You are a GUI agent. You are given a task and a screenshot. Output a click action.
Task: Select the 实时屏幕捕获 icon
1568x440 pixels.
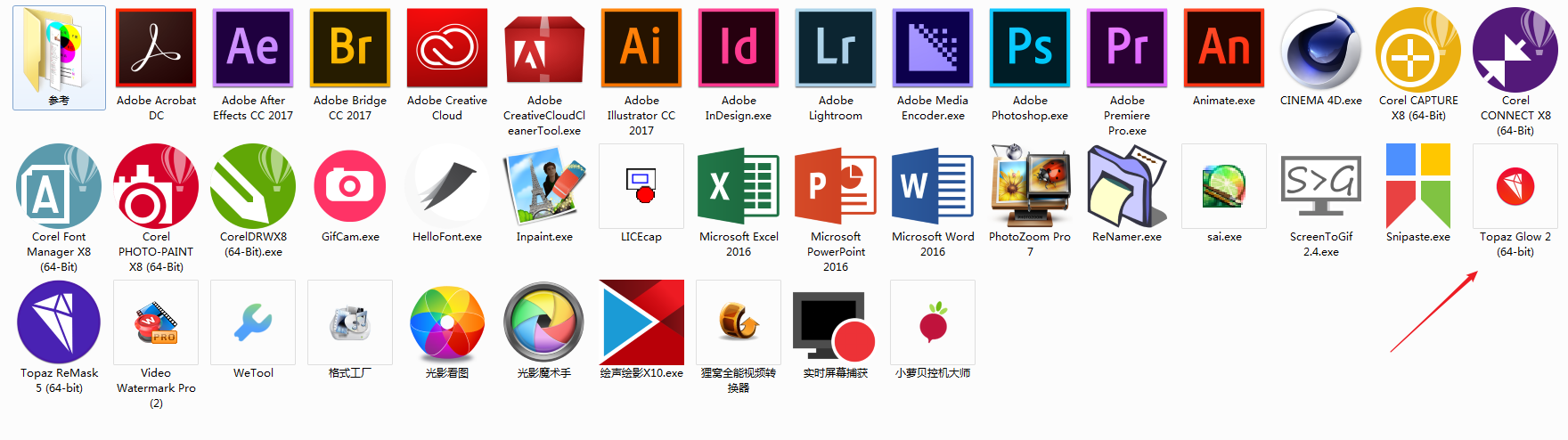(x=834, y=326)
